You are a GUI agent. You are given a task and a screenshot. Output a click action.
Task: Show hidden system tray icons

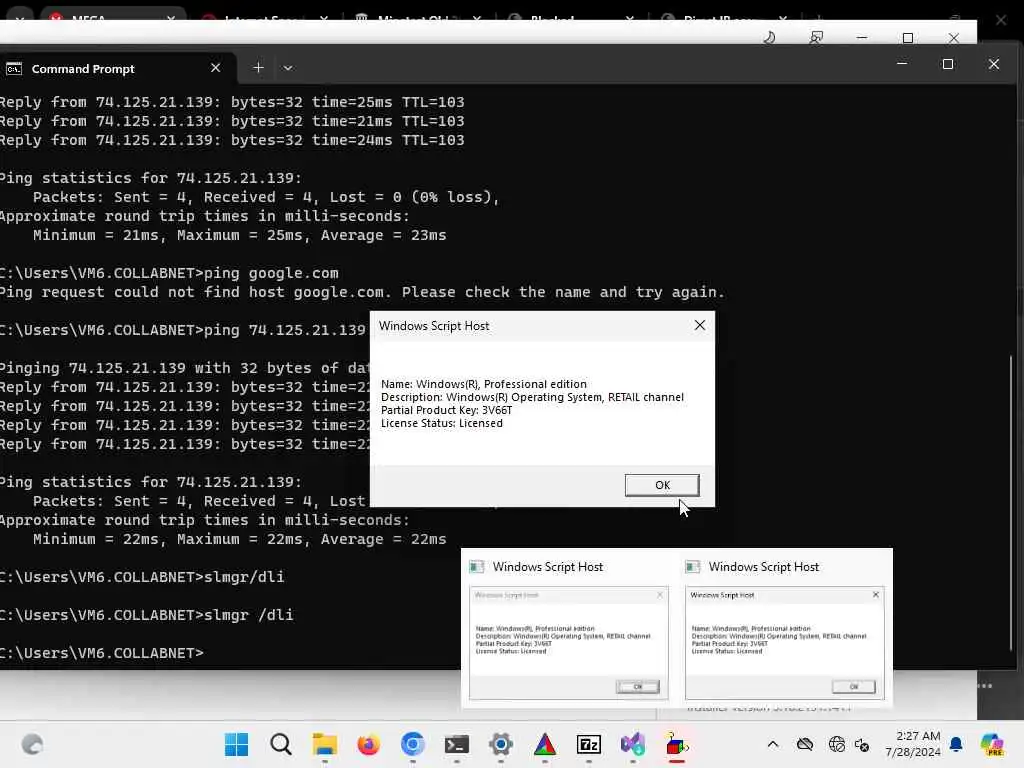773,744
